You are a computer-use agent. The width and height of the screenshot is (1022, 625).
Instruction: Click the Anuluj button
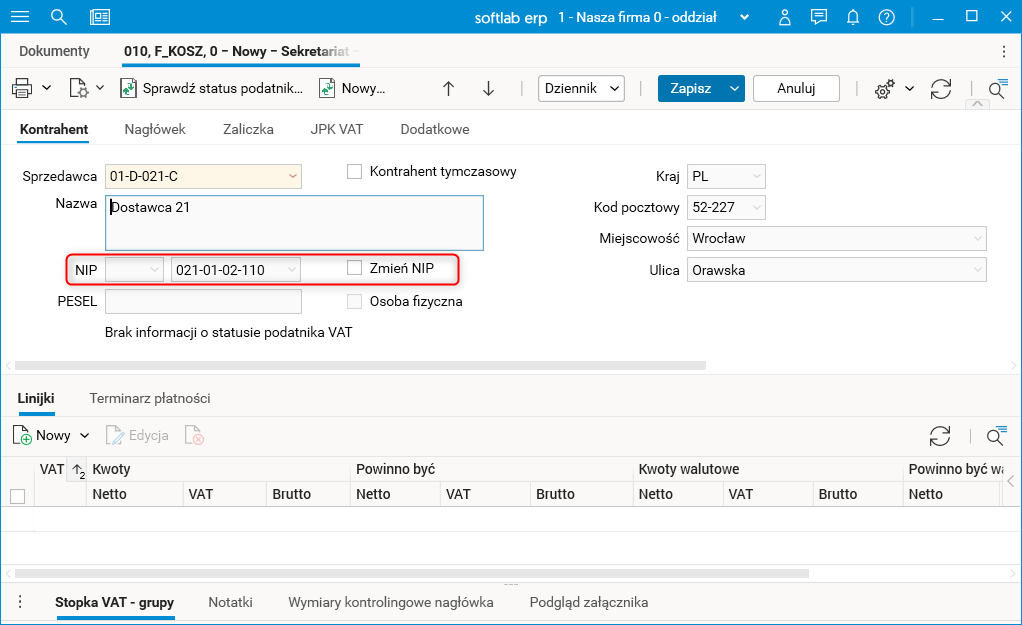tap(796, 88)
